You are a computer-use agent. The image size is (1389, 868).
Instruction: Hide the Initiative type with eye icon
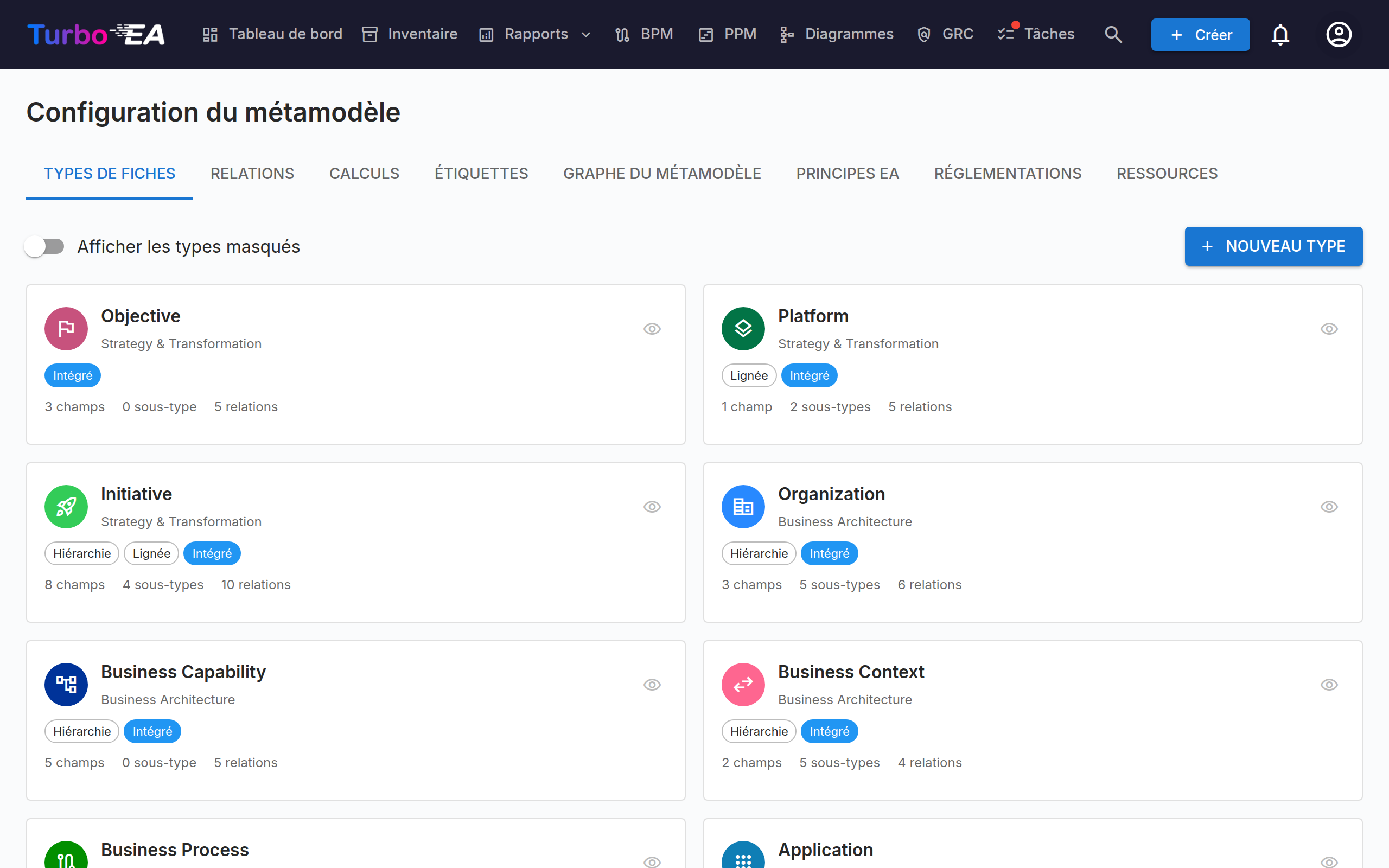pos(652,507)
